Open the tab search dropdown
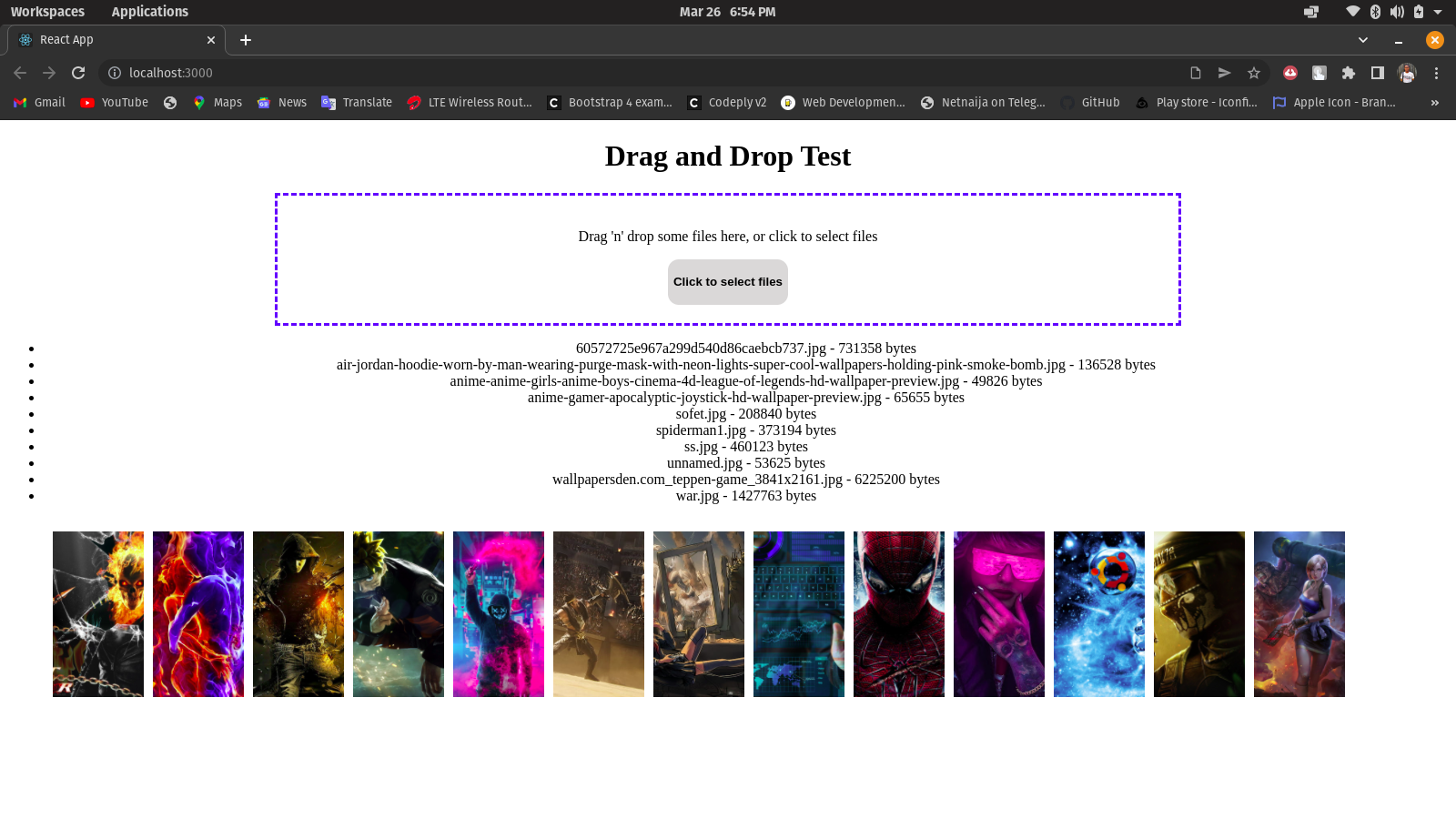This screenshot has width=1456, height=819. (1363, 40)
